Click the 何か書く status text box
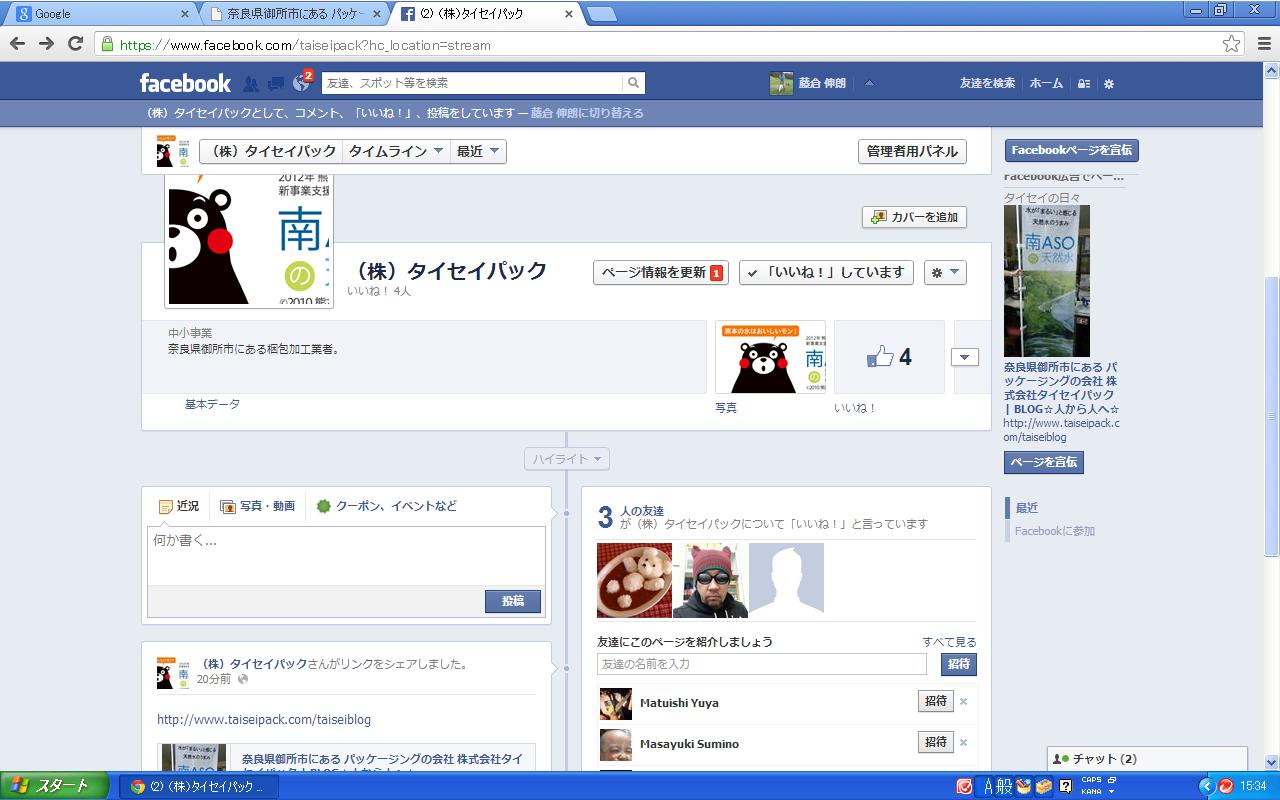This screenshot has height=800, width=1280. (x=346, y=556)
